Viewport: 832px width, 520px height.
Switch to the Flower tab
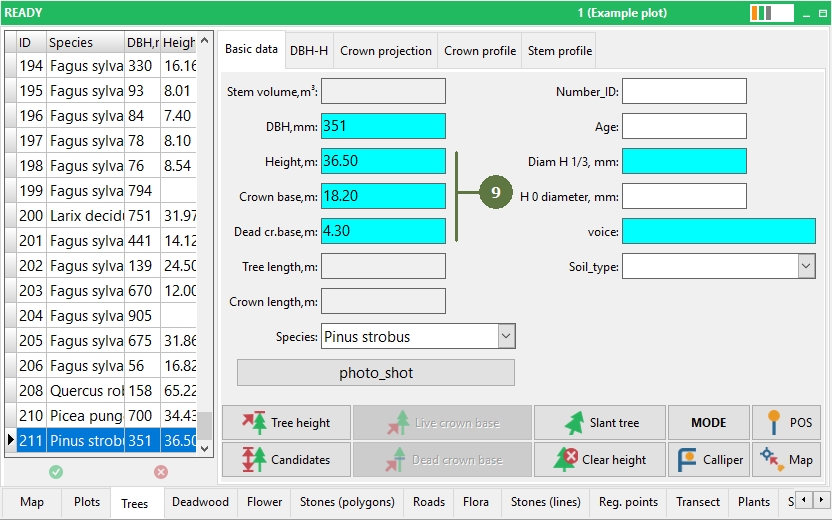pyautogui.click(x=264, y=502)
